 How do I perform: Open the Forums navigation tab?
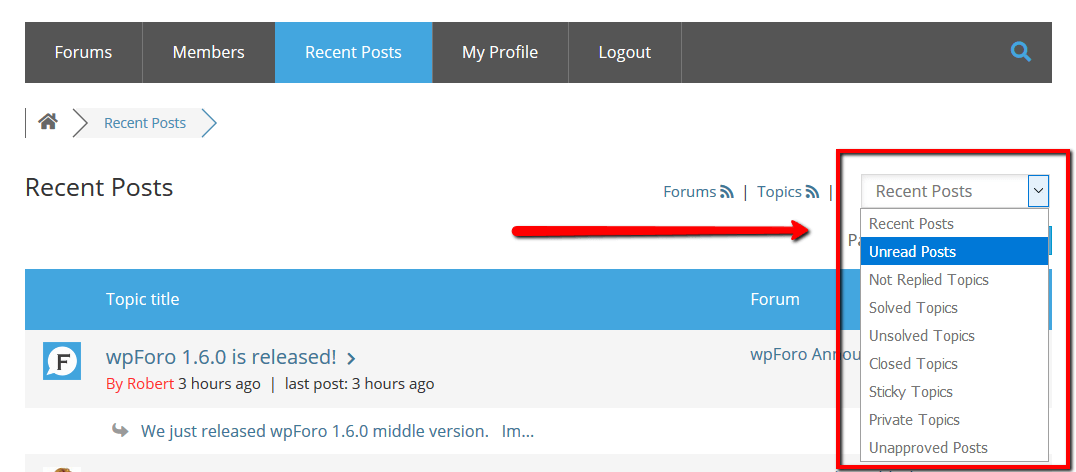83,52
